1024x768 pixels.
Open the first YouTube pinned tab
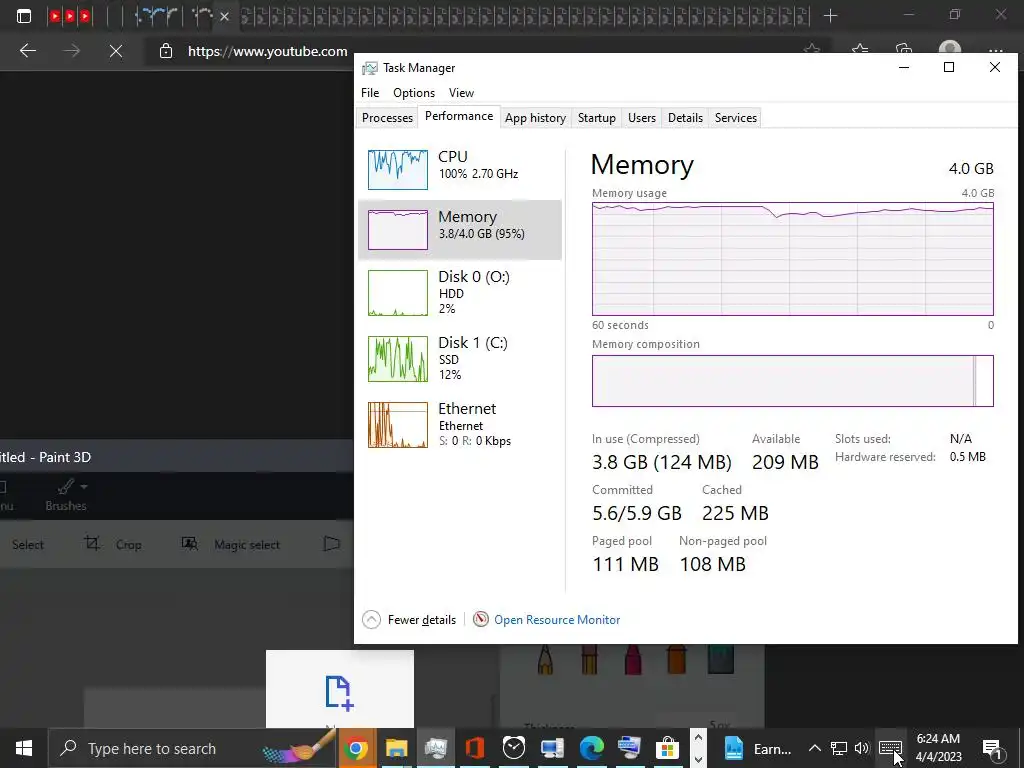pyautogui.click(x=55, y=16)
